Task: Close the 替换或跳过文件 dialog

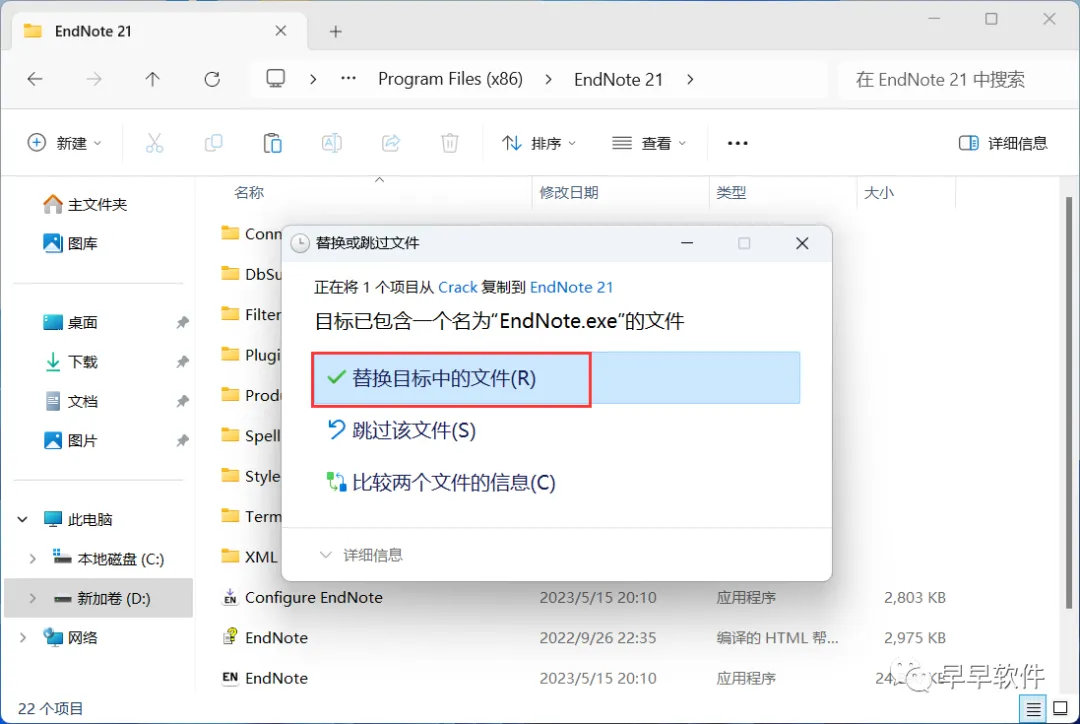Action: tap(802, 243)
